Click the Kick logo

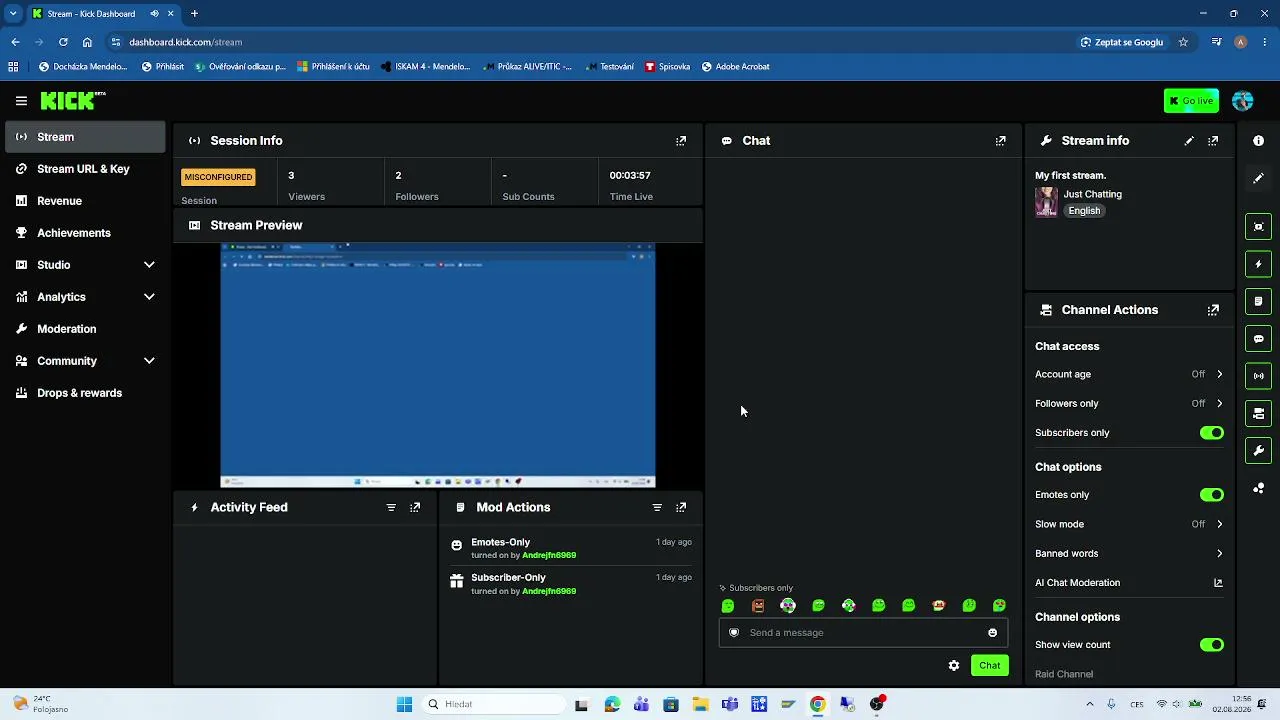[x=73, y=101]
